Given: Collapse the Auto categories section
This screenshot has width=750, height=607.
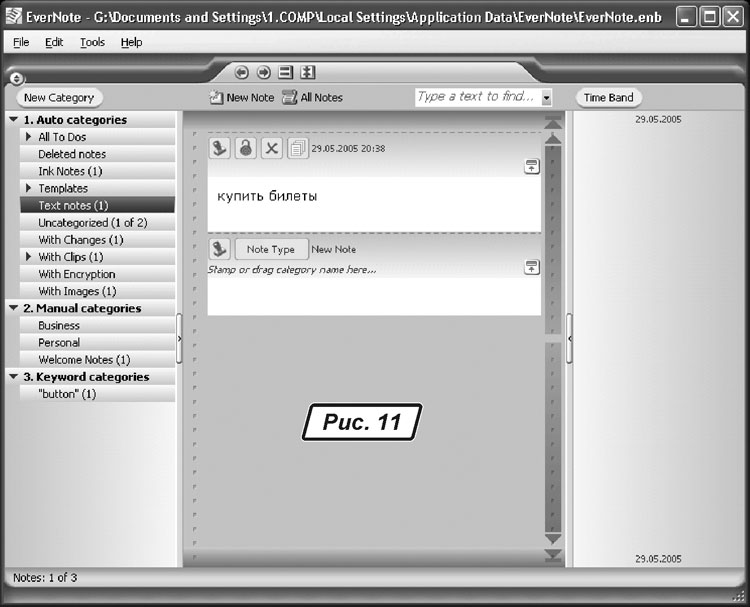Looking at the screenshot, I should [12, 120].
